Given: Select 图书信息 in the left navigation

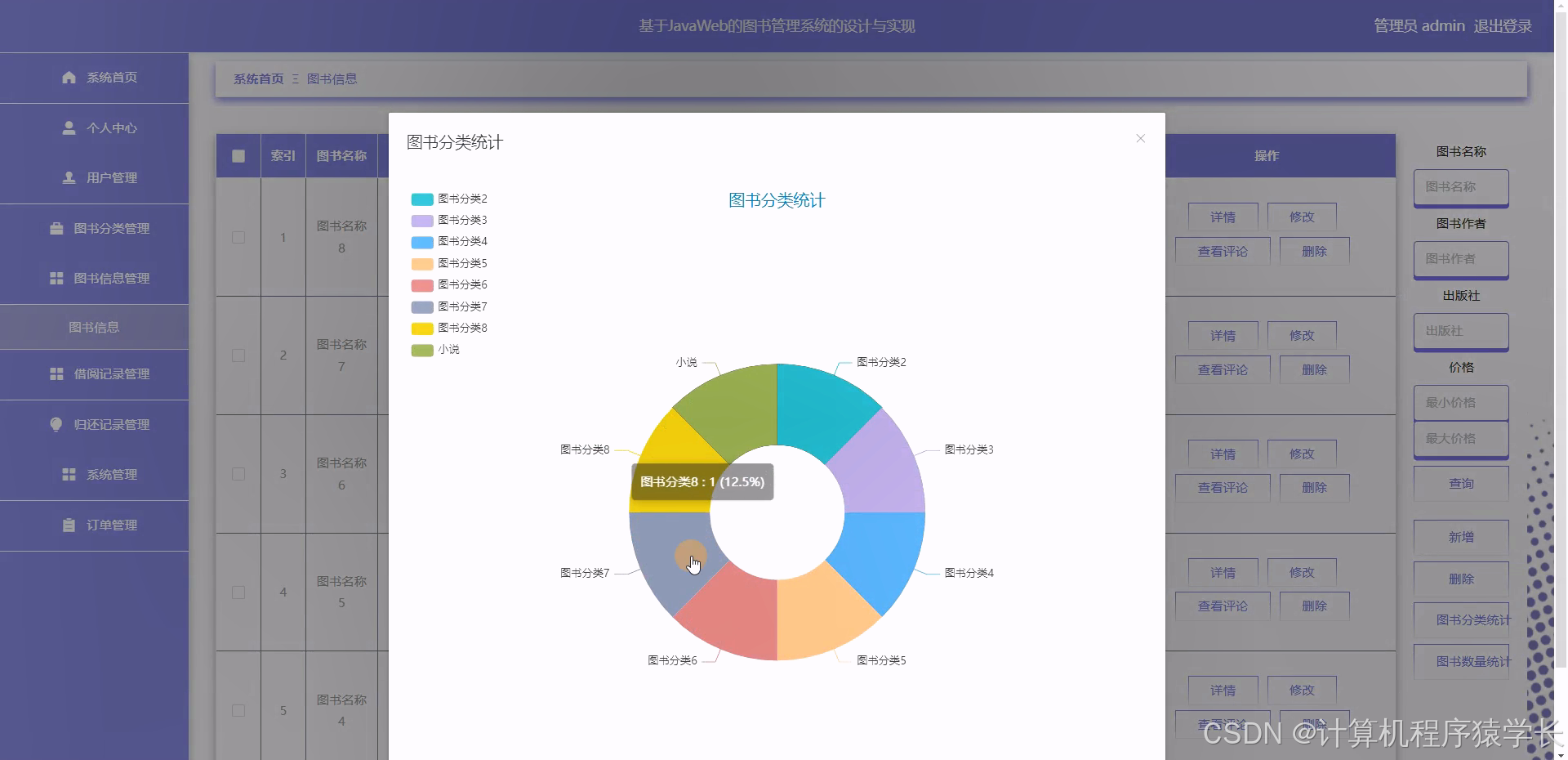Looking at the screenshot, I should click(x=94, y=327).
